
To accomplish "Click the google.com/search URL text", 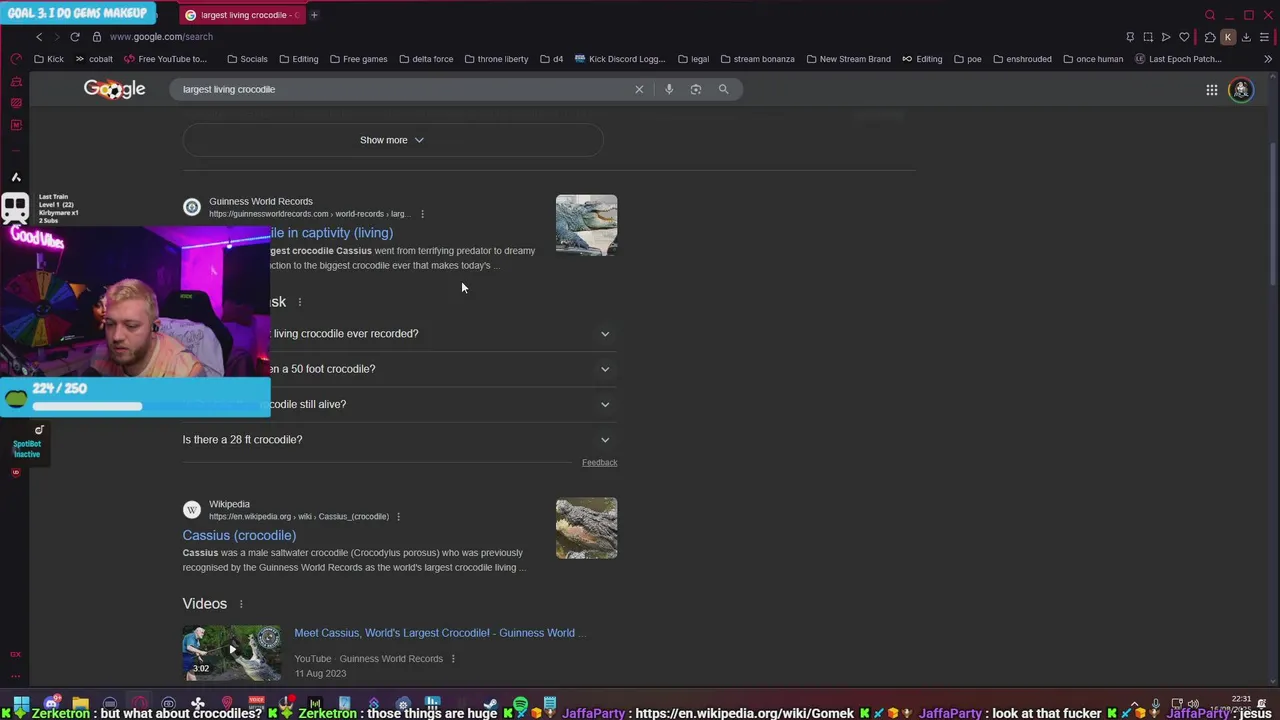I will coord(161,37).
